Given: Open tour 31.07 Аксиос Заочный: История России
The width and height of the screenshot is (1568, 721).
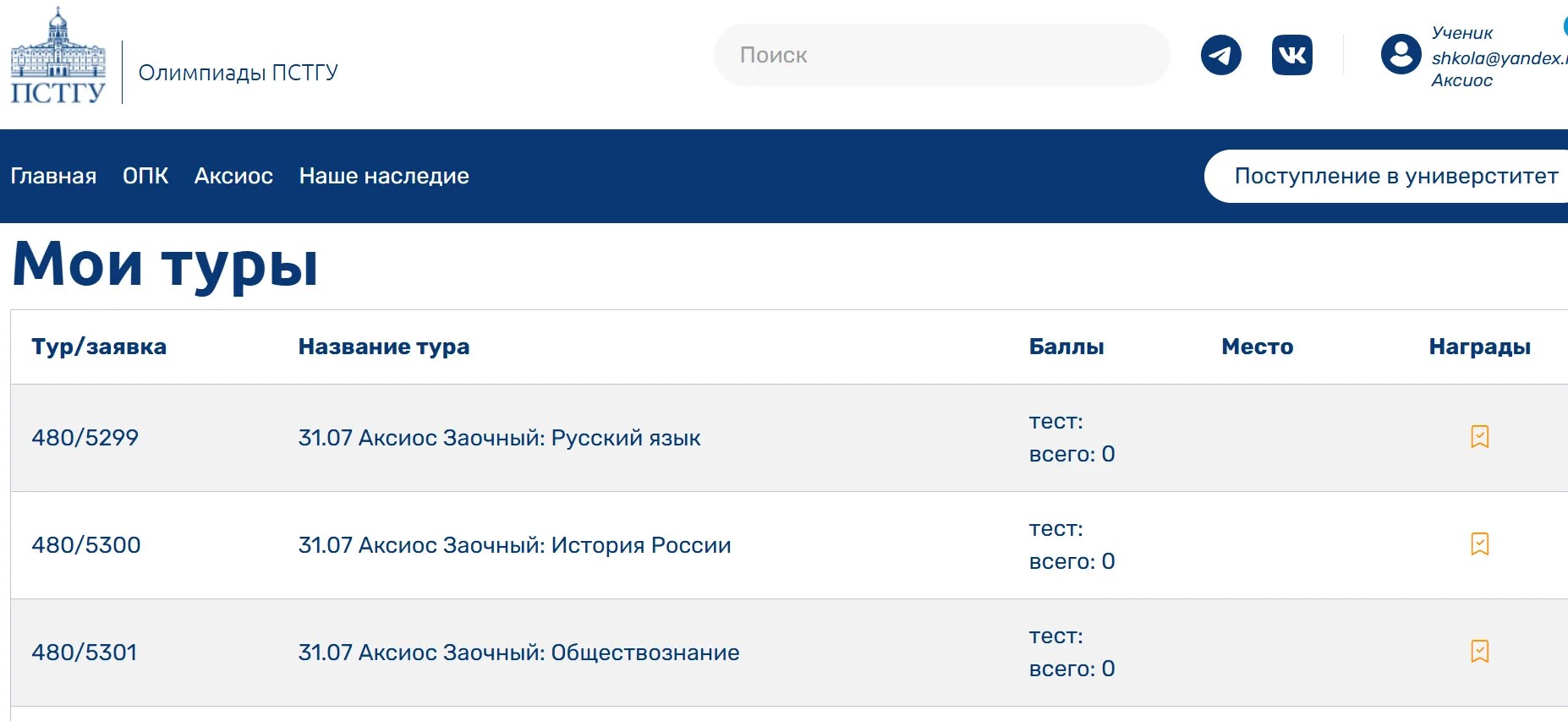Looking at the screenshot, I should click(514, 545).
